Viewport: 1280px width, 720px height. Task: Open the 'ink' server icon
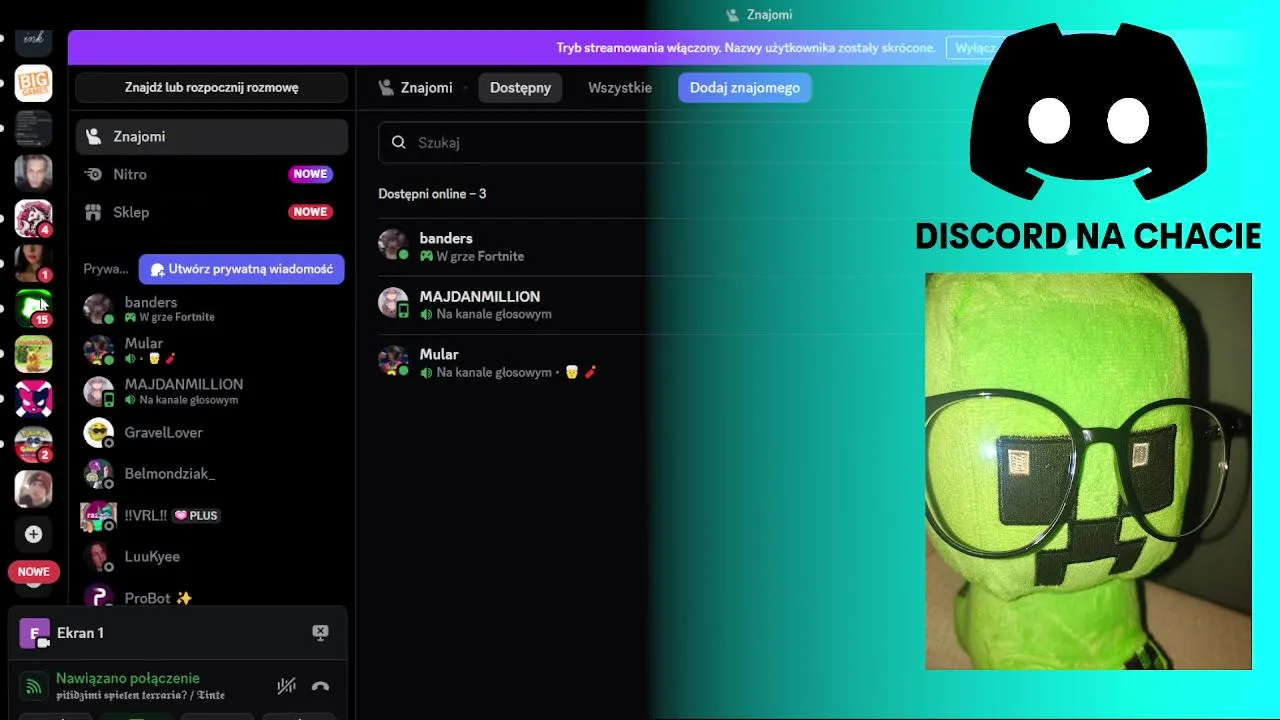click(33, 39)
